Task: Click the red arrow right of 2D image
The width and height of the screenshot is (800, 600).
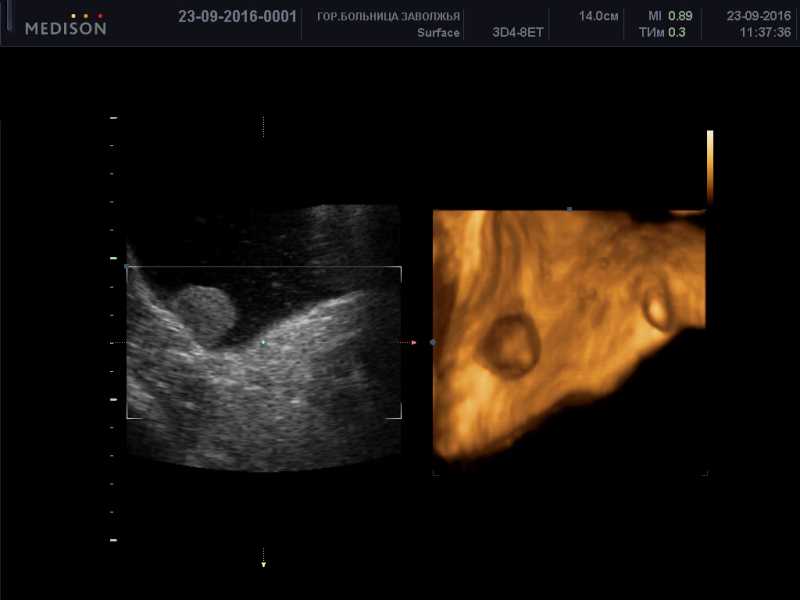Action: [414, 342]
